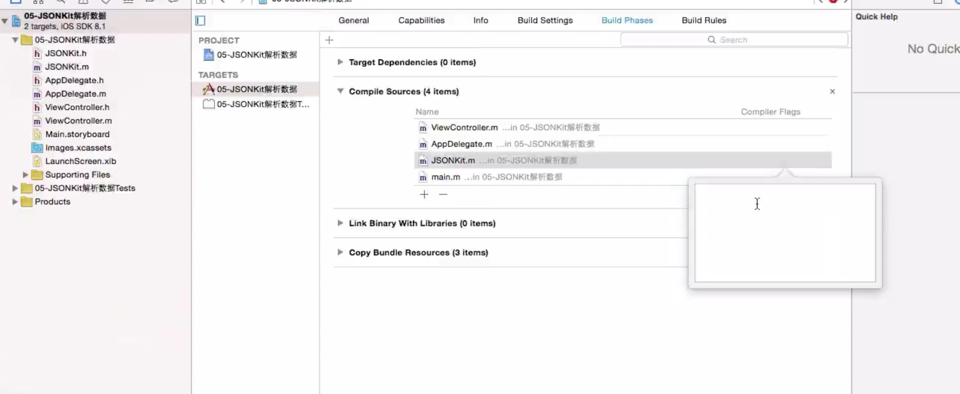
Task: Go to the Info tab
Action: tap(481, 21)
